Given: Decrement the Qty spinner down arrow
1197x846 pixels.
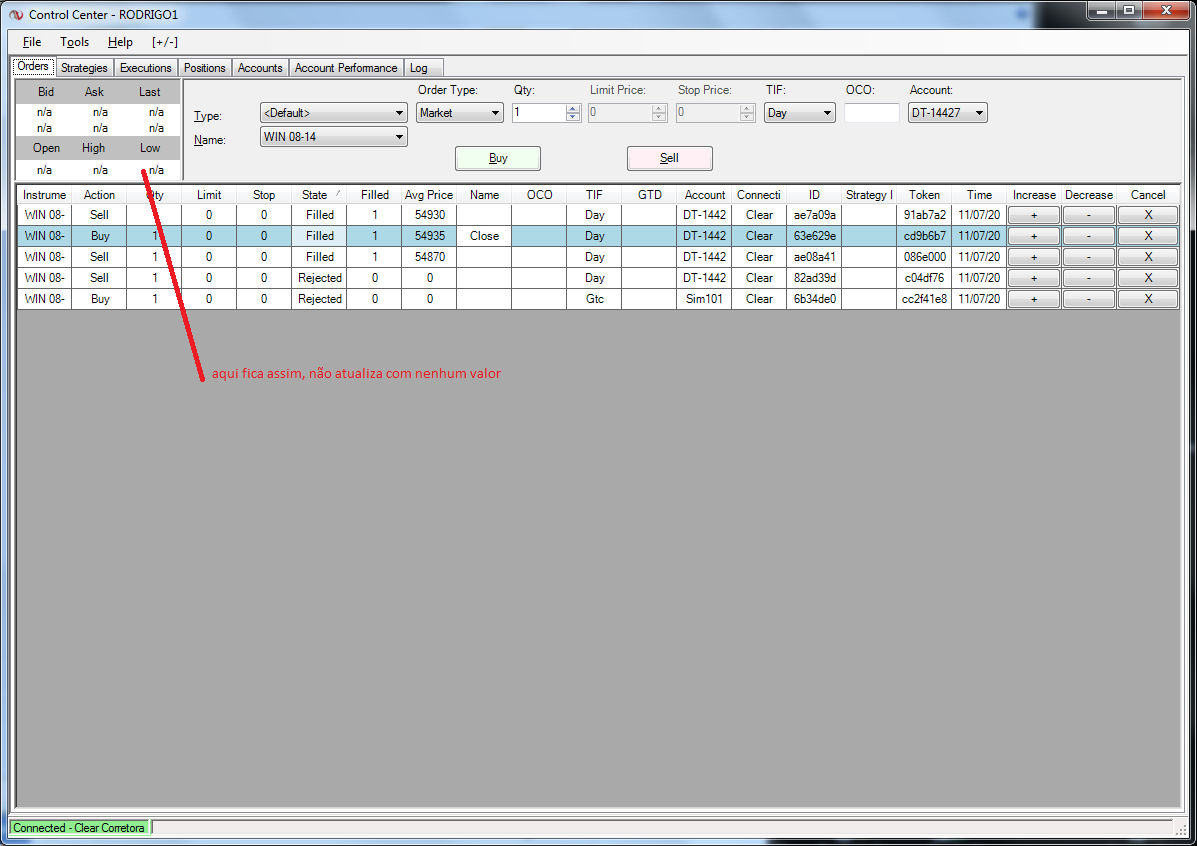Looking at the screenshot, I should pos(573,118).
